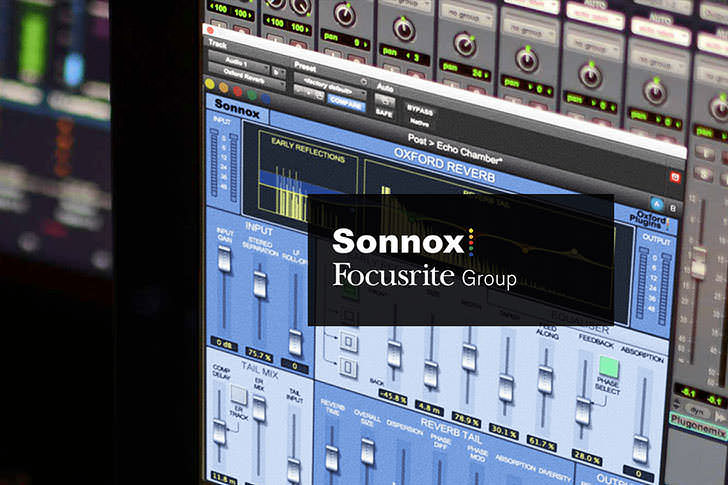728x485 pixels.
Task: Click the red icon right of the Oxford Reverb title
Action: (676, 177)
